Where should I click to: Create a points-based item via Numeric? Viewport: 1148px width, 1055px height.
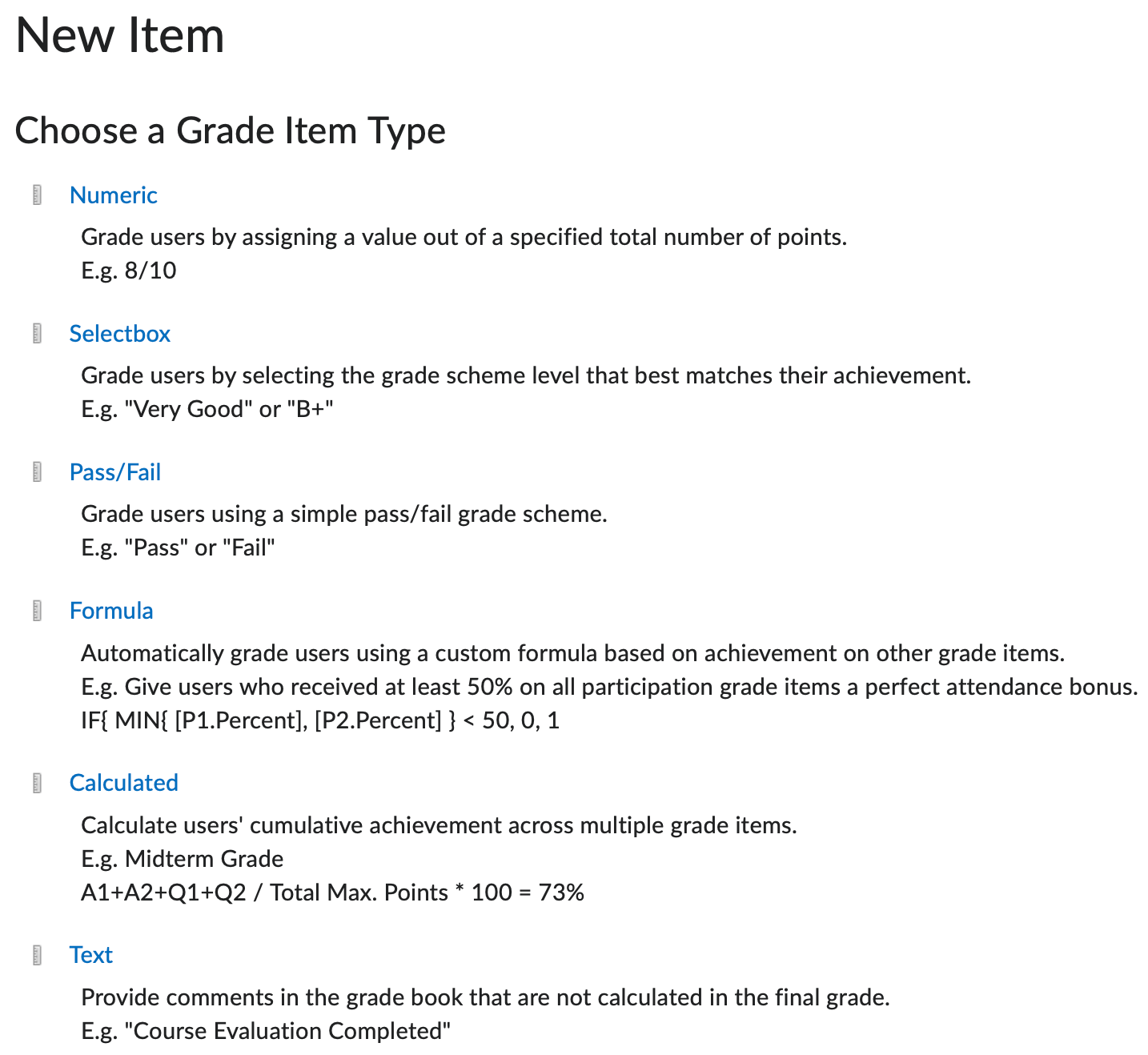tap(114, 195)
